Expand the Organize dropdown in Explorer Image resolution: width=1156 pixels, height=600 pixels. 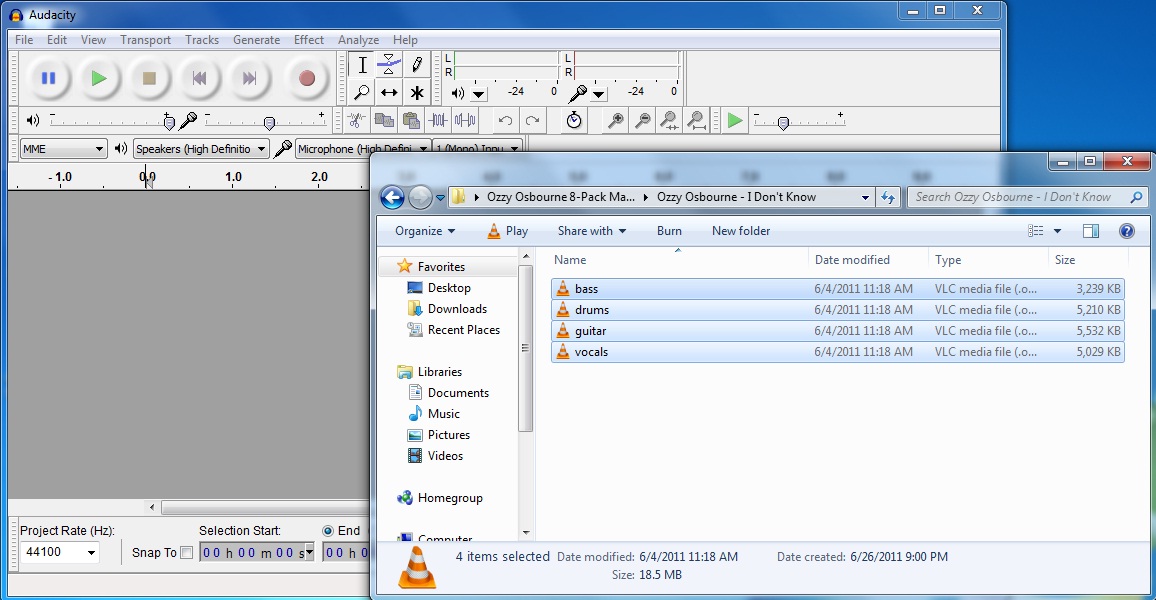tap(424, 231)
